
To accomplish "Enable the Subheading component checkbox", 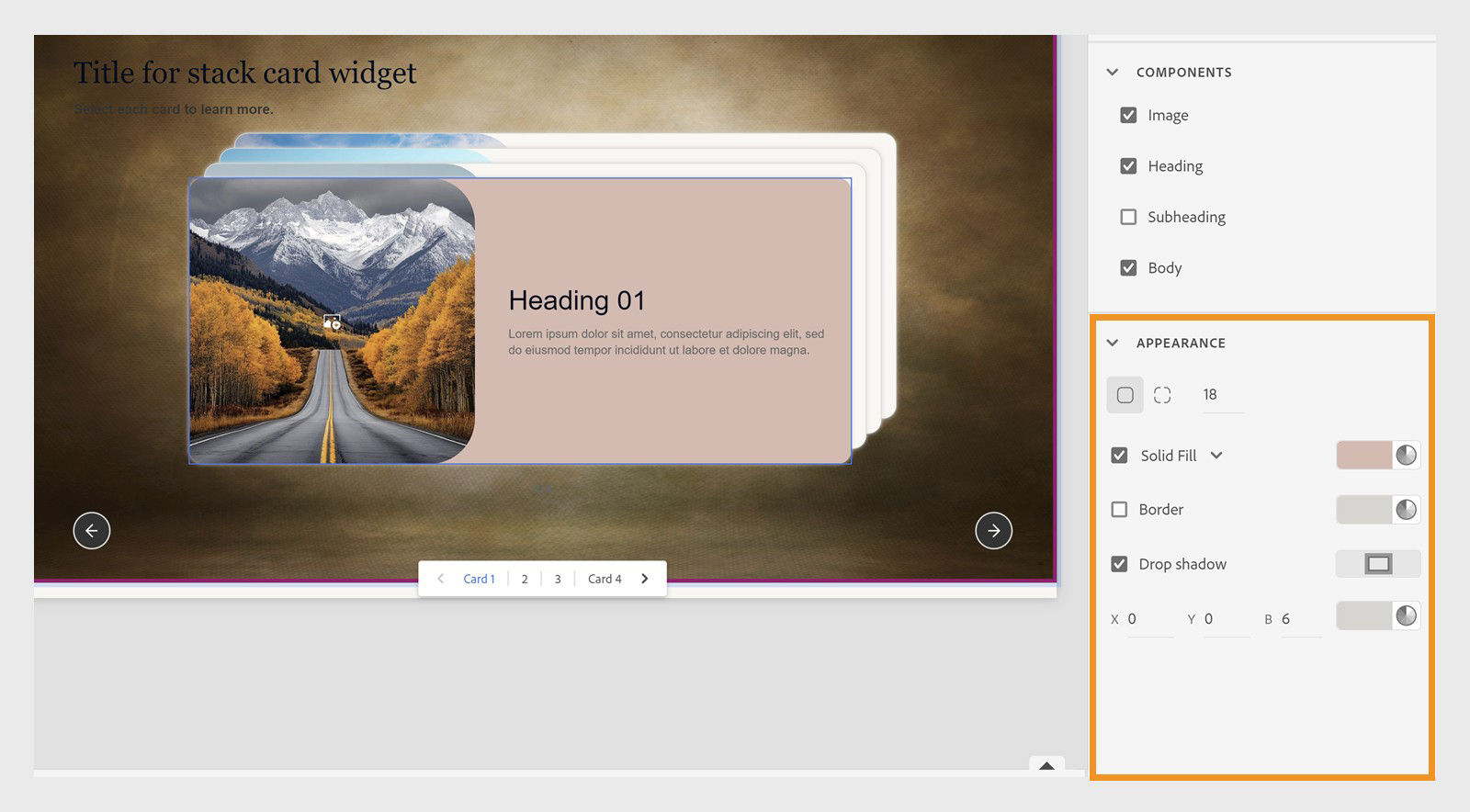I will (1128, 217).
